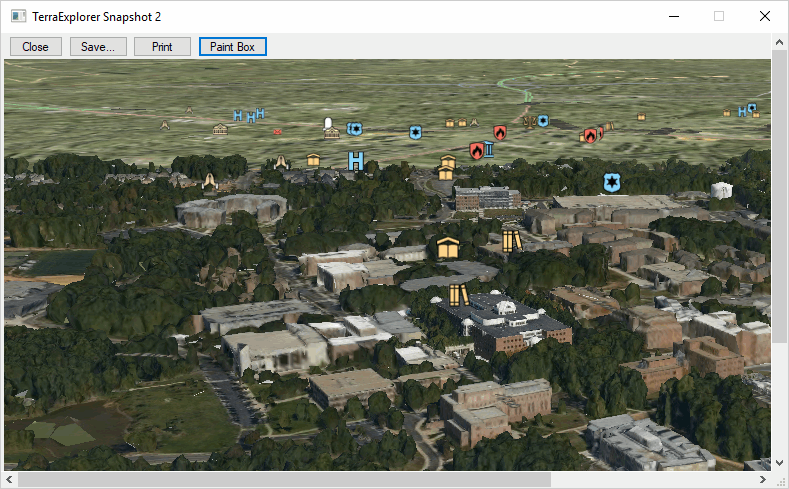Select upper marker of the stacked school pair
Image resolution: width=789 pixels, height=489 pixels.
coord(448,162)
